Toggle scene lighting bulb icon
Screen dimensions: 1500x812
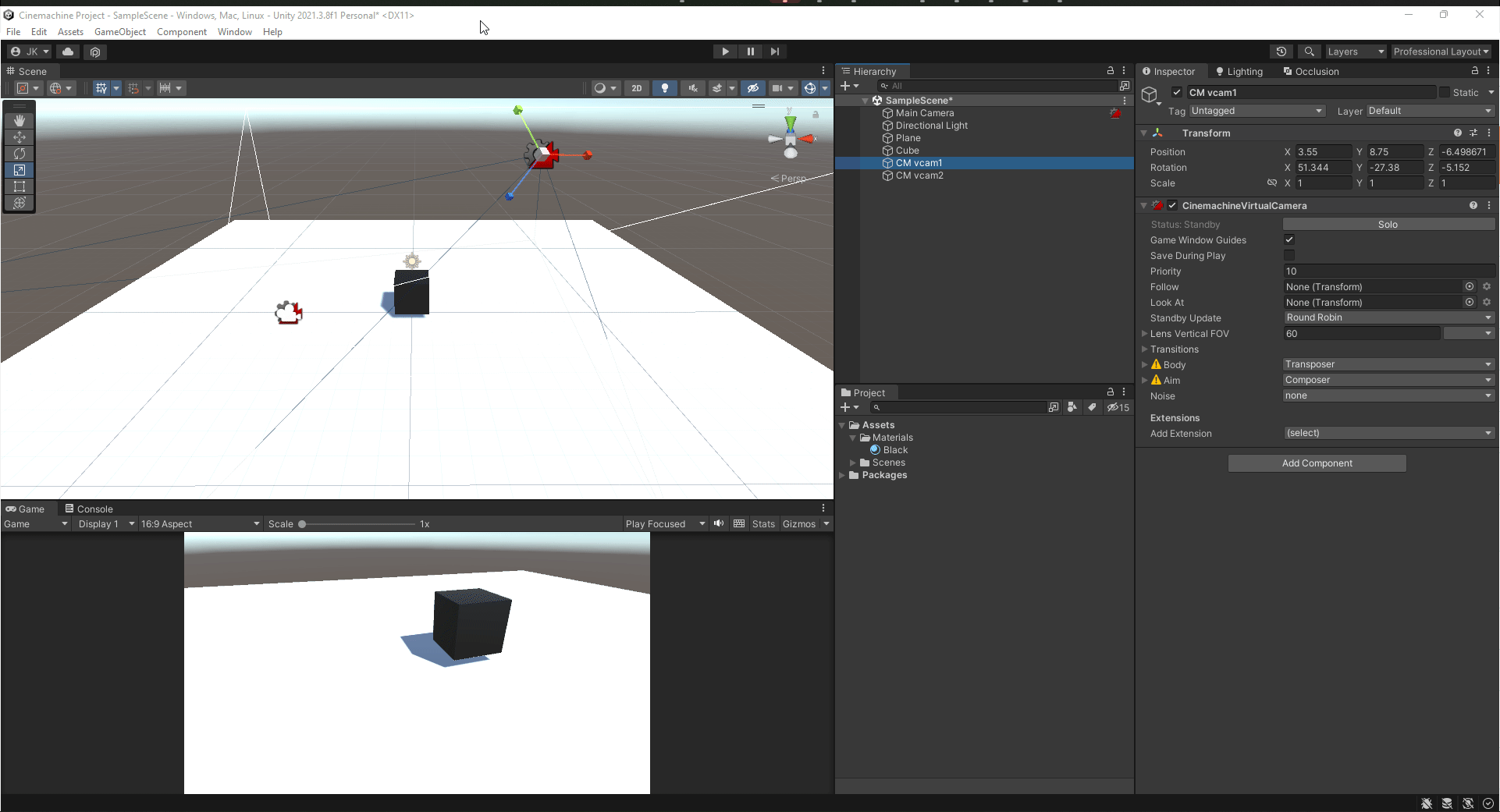pyautogui.click(x=665, y=88)
